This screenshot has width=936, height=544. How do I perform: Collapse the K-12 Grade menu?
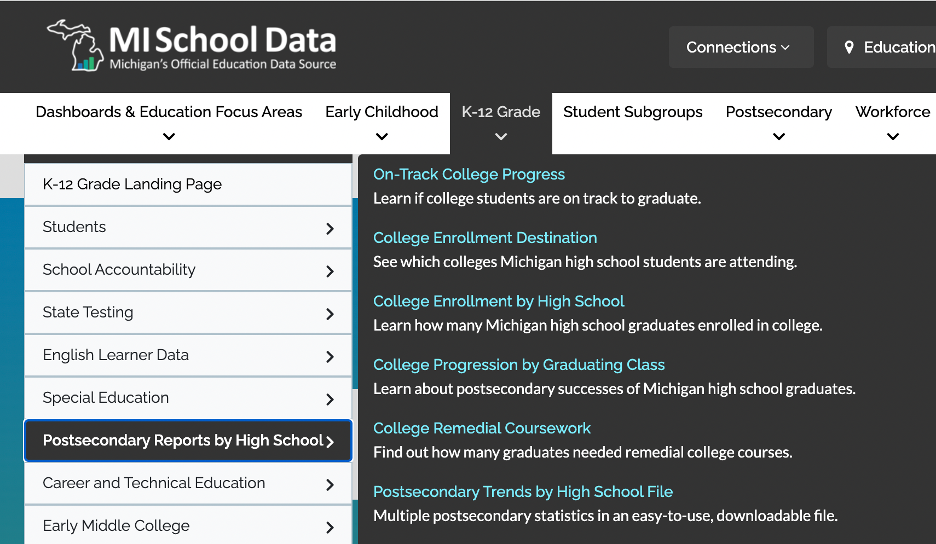pos(501,123)
